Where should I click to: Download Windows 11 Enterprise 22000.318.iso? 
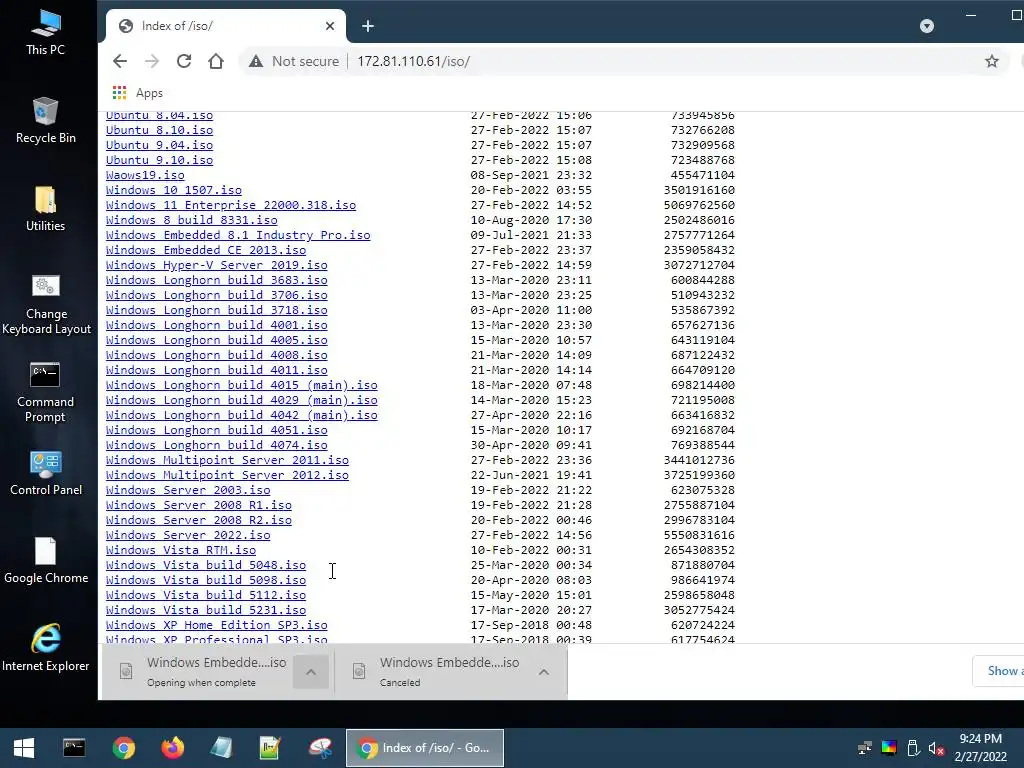pos(231,205)
